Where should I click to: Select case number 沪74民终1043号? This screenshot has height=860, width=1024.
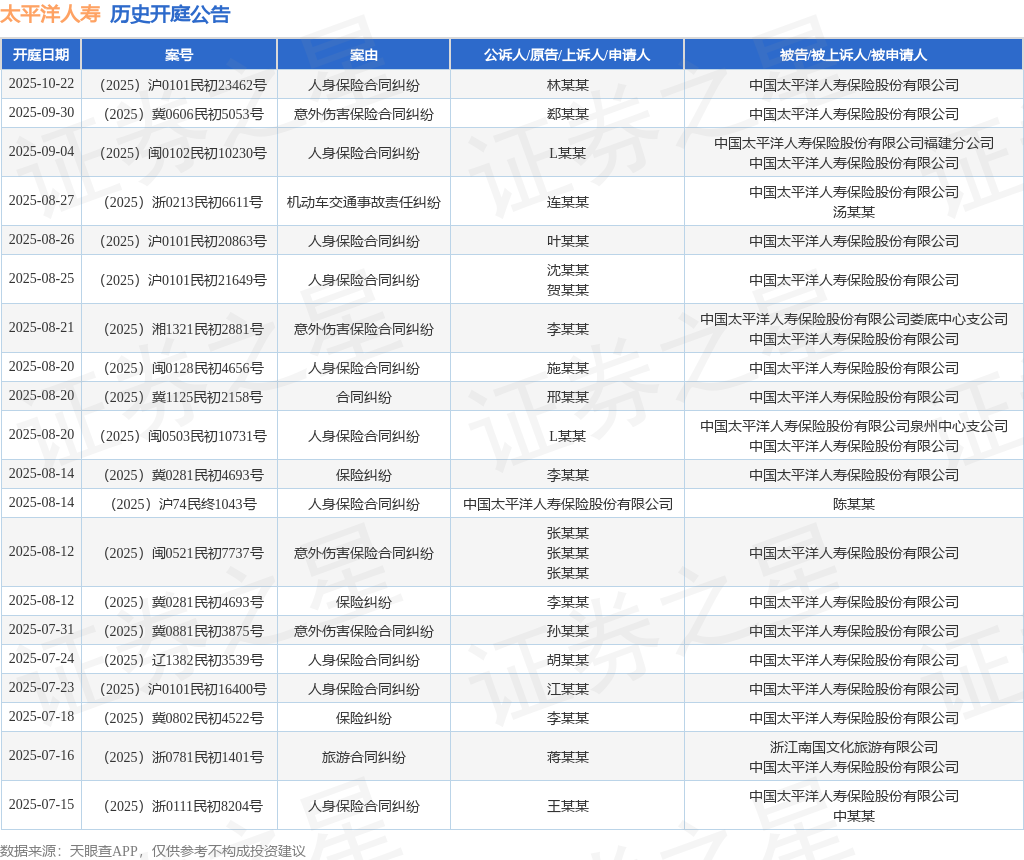(x=184, y=505)
